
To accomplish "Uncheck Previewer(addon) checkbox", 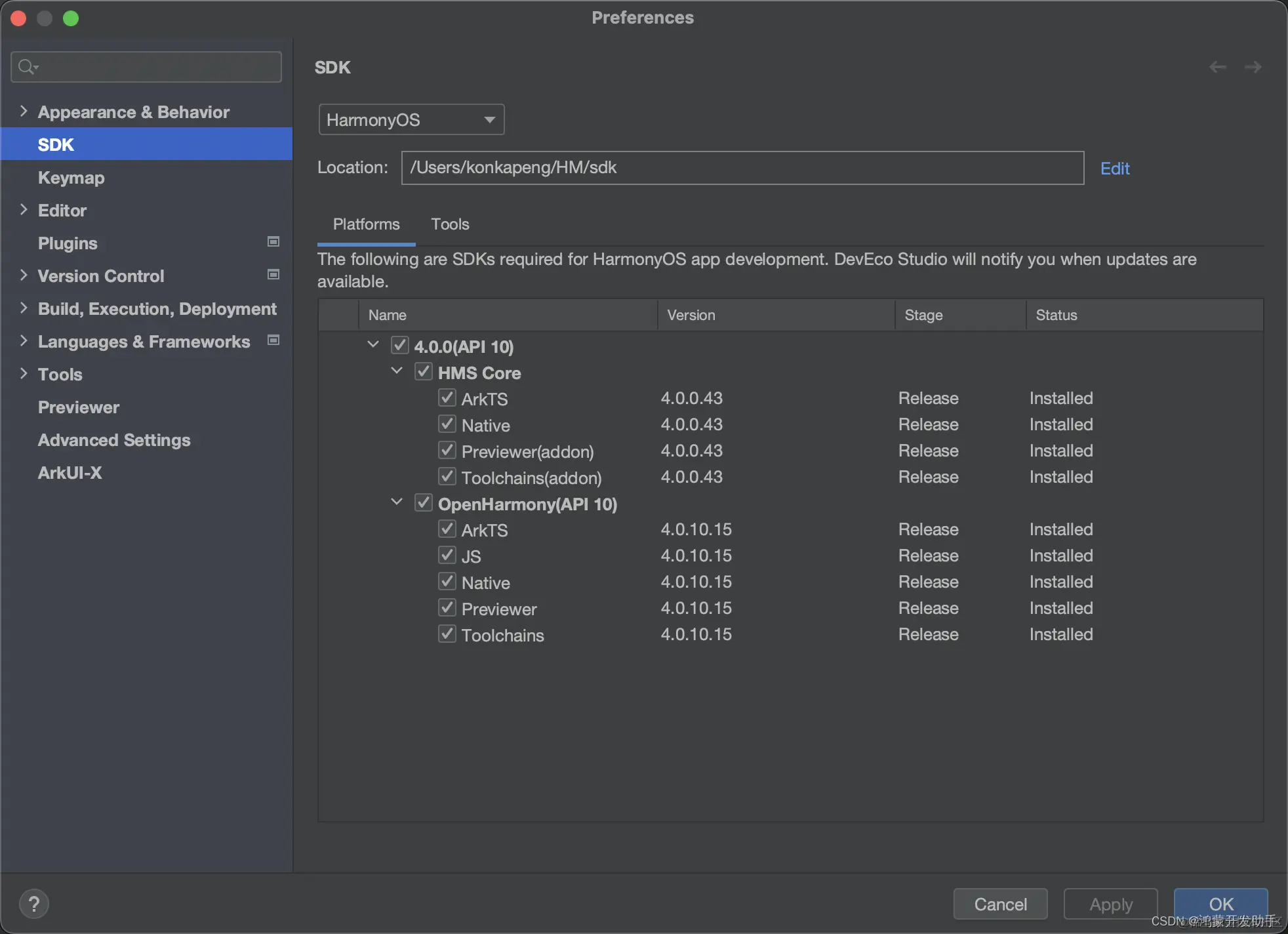I will pyautogui.click(x=447, y=451).
